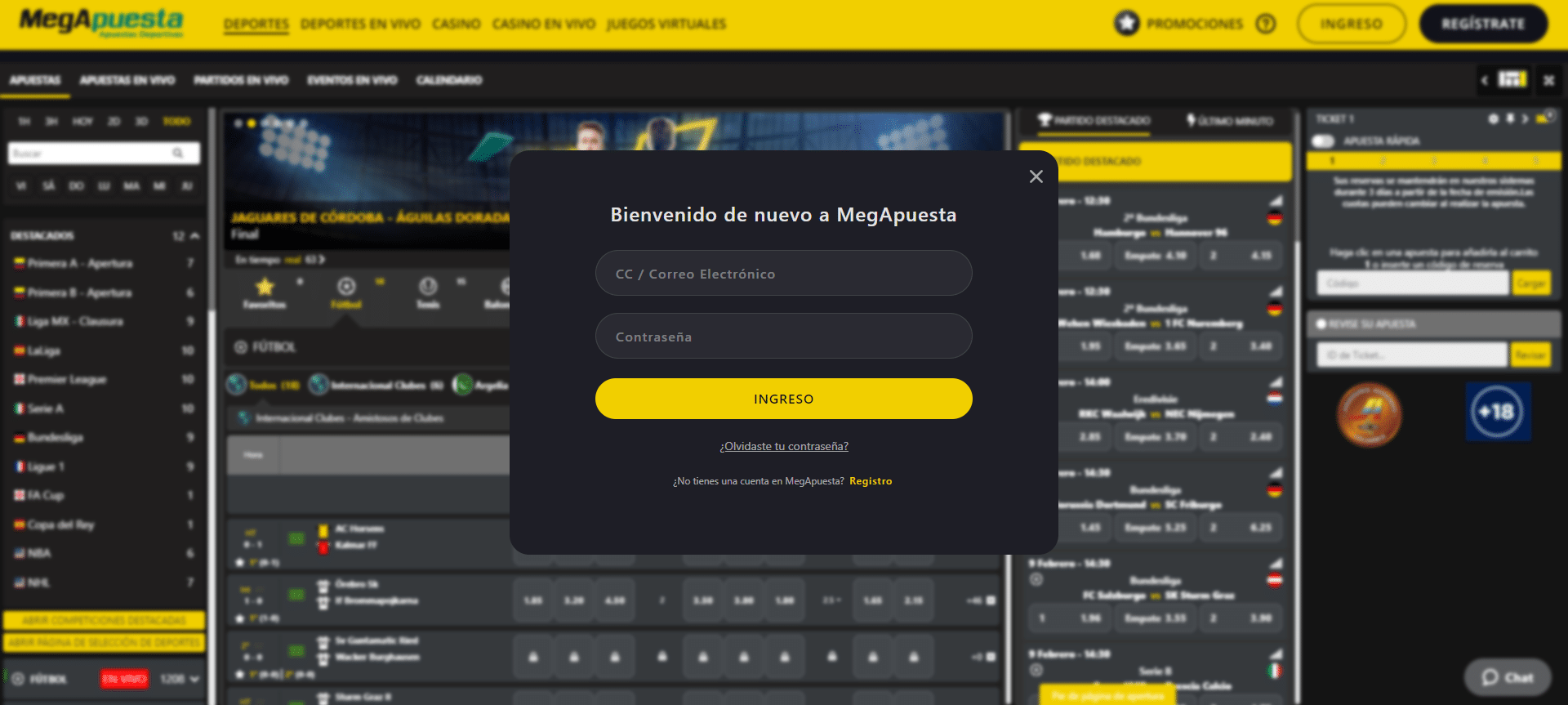This screenshot has width=1568, height=705.
Task: Click the outlined INGRESO button in header
Action: (1352, 24)
